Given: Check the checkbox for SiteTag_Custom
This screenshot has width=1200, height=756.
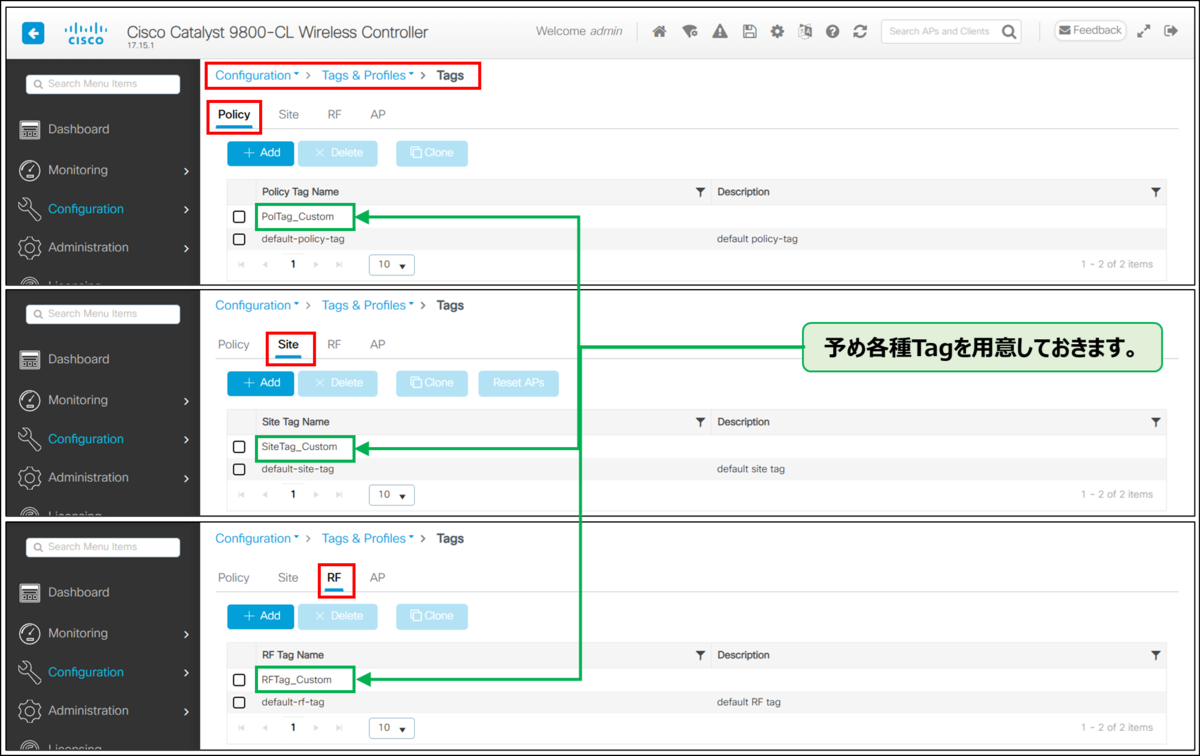Looking at the screenshot, I should coord(239,448).
